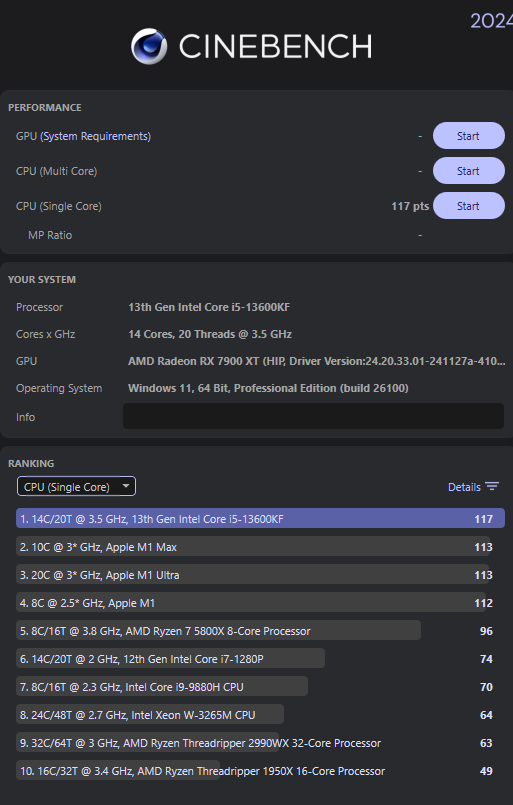Click the 117 pts single core score

[x=410, y=206]
